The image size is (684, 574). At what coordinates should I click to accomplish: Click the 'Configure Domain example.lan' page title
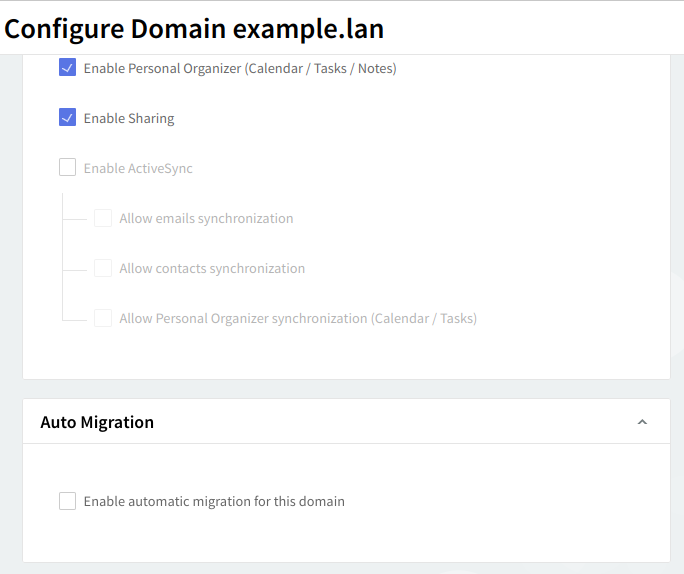coord(194,28)
